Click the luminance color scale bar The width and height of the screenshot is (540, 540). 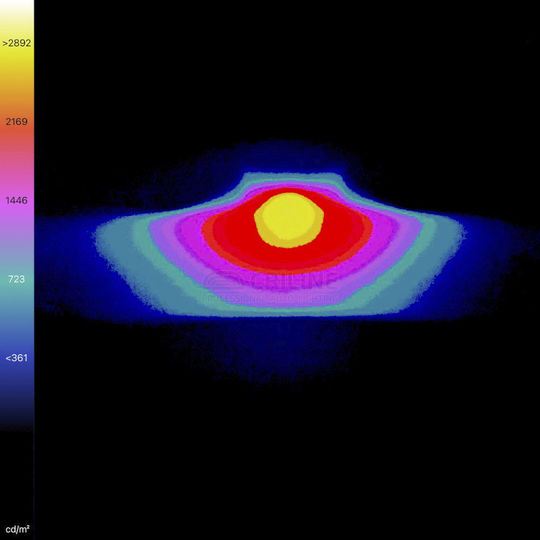(x=17, y=215)
